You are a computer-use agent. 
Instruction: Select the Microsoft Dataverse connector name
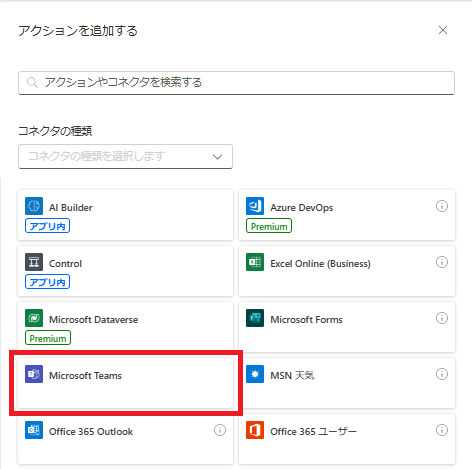click(x=94, y=320)
